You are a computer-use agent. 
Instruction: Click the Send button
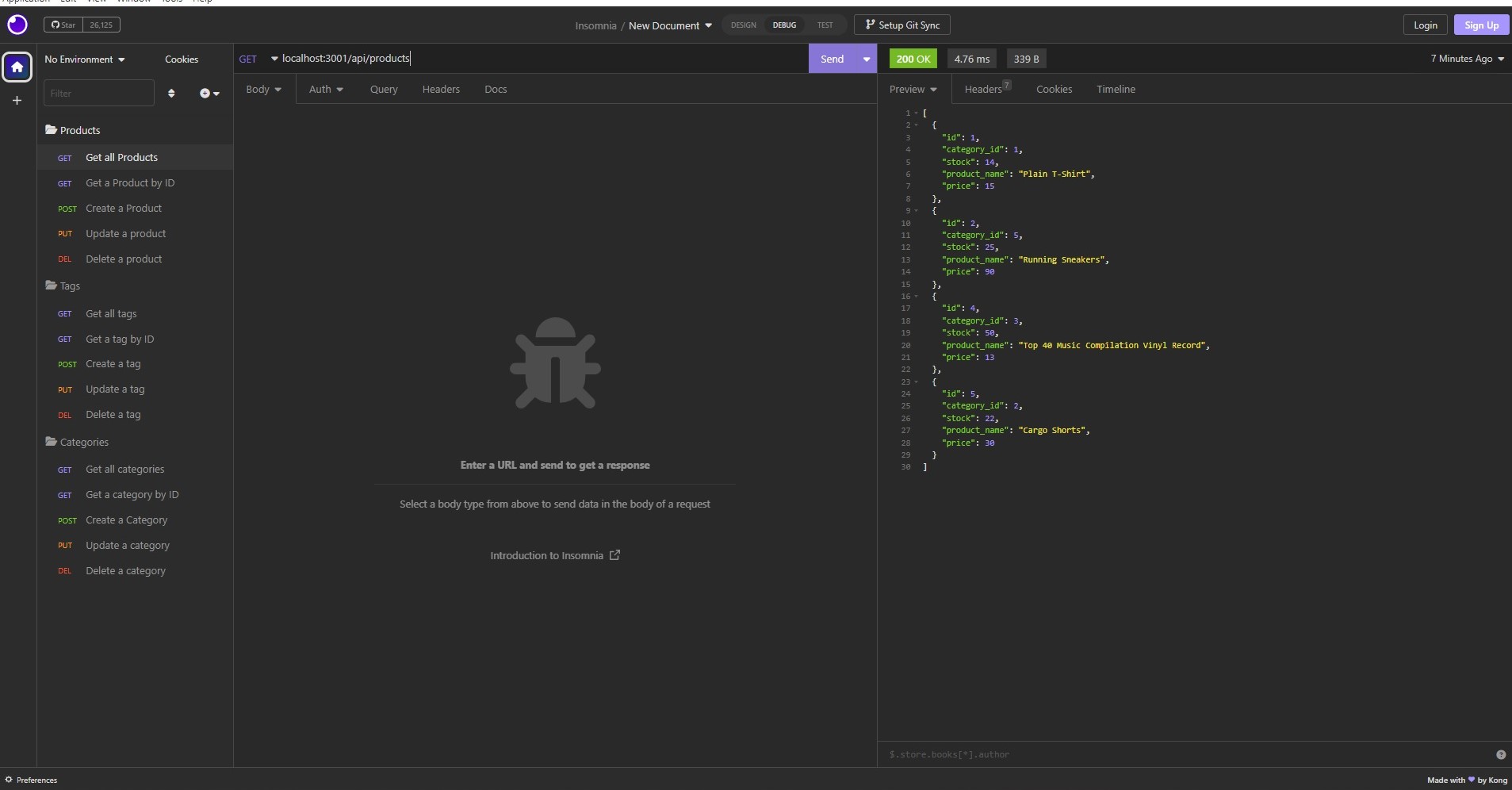pos(832,59)
